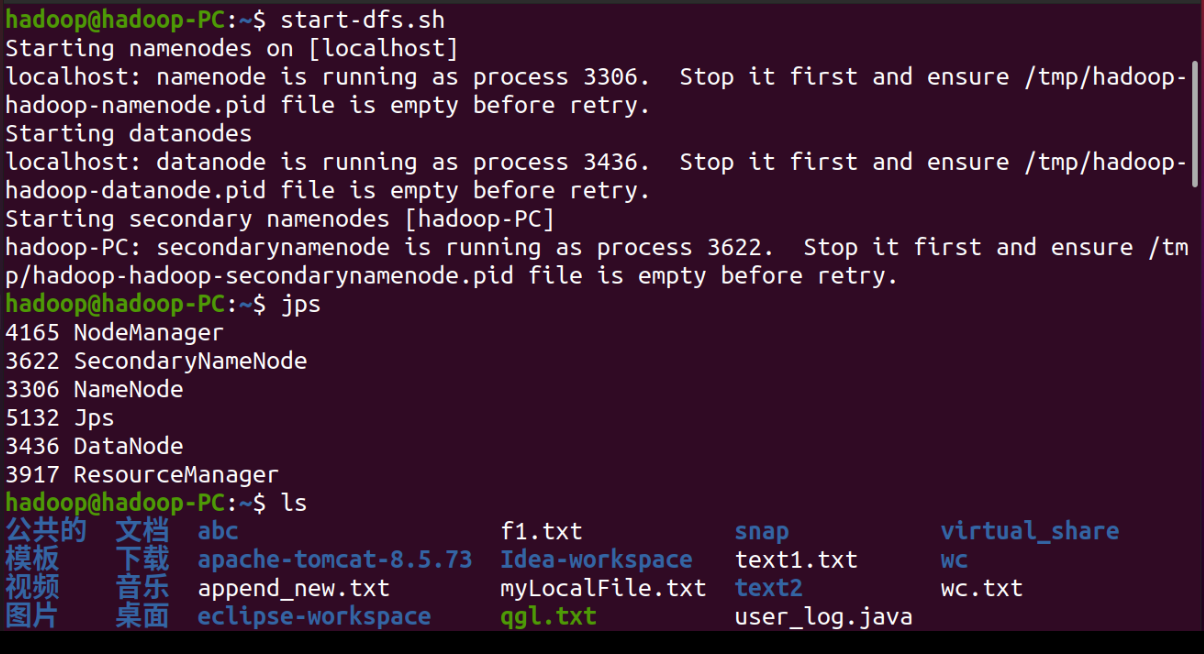1204x654 pixels.
Task: Select the ResourceManager process name
Action: [x=176, y=474]
